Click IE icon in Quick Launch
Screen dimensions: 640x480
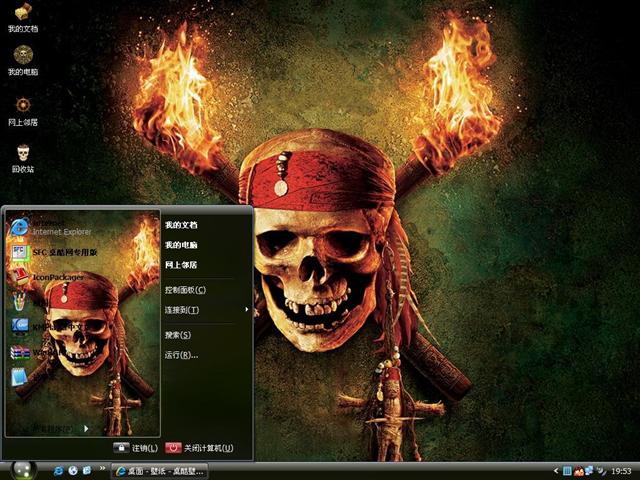pyautogui.click(x=58, y=471)
